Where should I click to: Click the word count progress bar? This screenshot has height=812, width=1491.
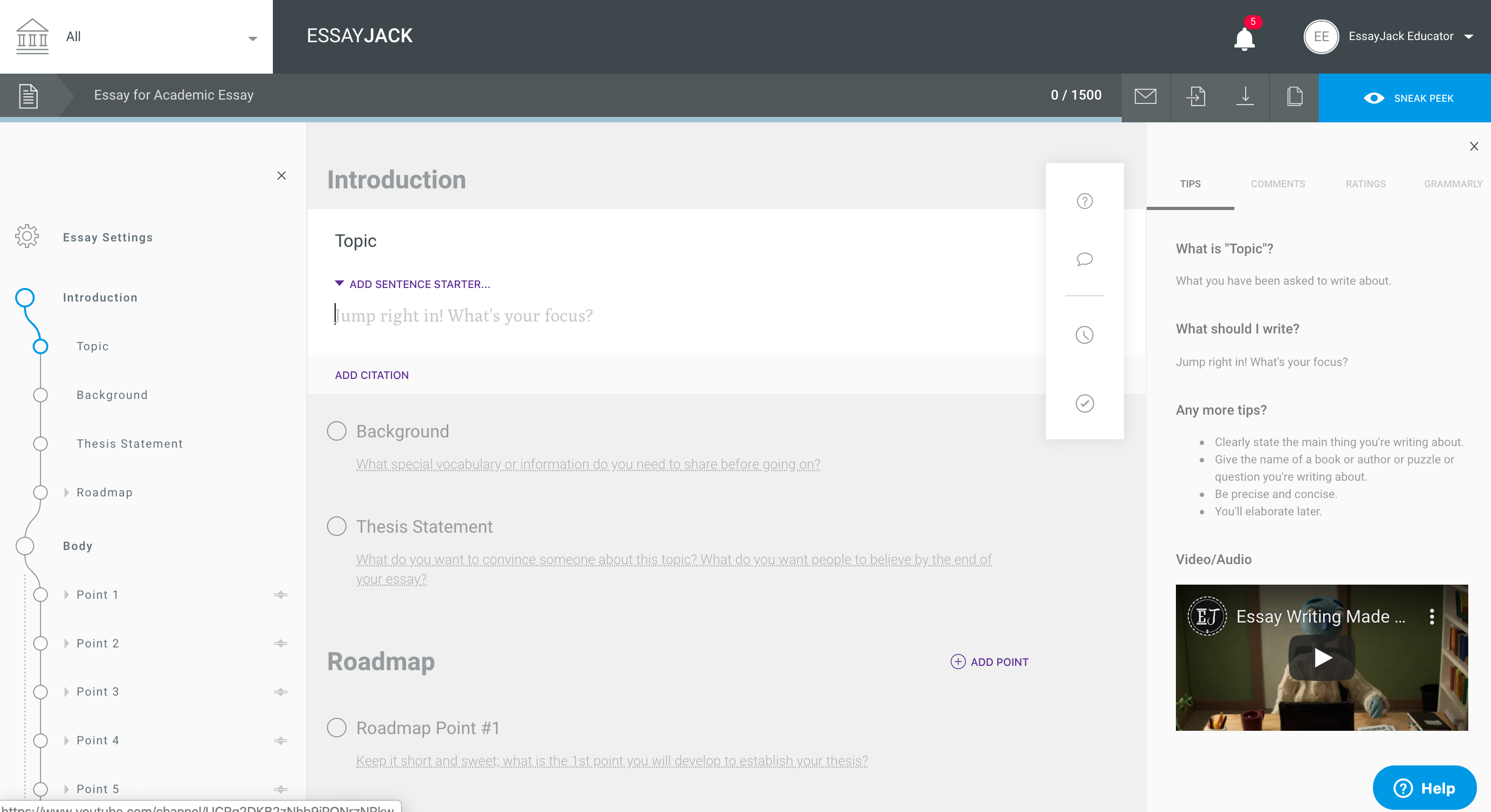(x=560, y=120)
